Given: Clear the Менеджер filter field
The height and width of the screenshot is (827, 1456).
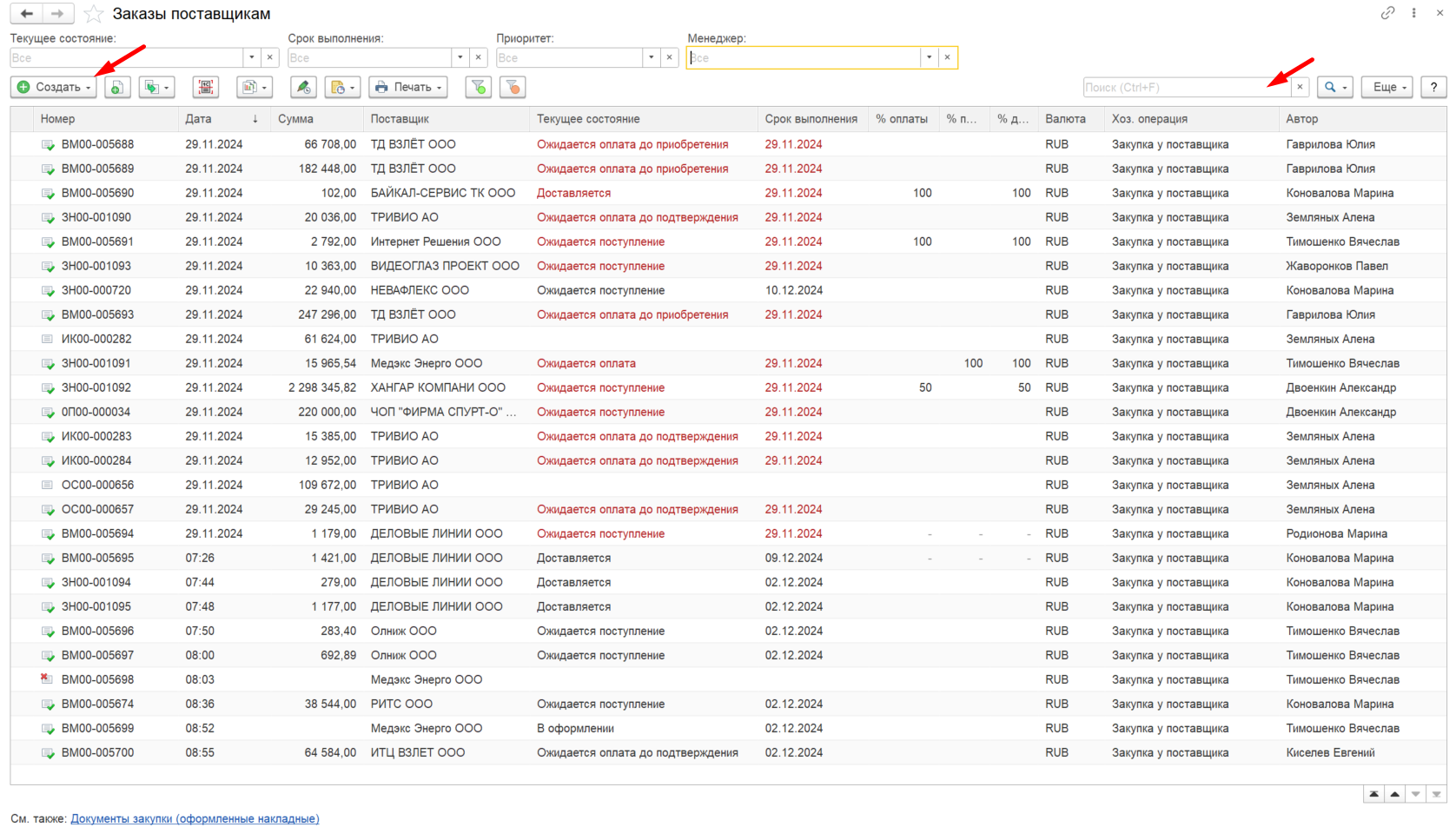Looking at the screenshot, I should pos(948,57).
